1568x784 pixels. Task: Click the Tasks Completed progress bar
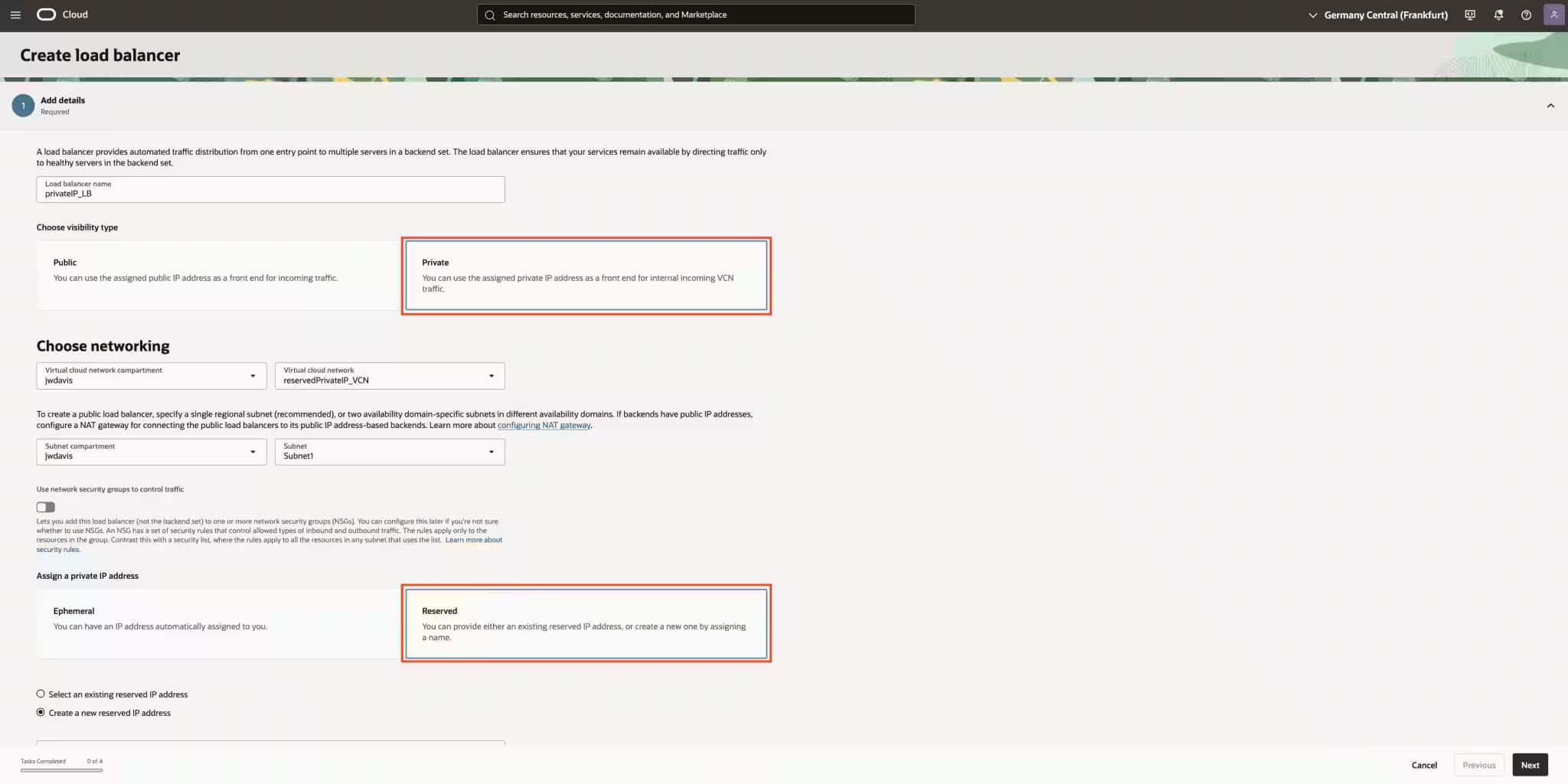click(61, 770)
